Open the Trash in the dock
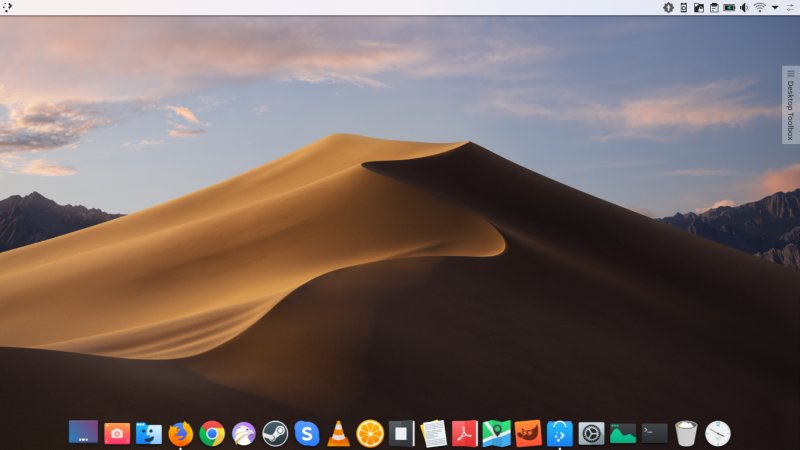800x450 pixels. [x=686, y=434]
